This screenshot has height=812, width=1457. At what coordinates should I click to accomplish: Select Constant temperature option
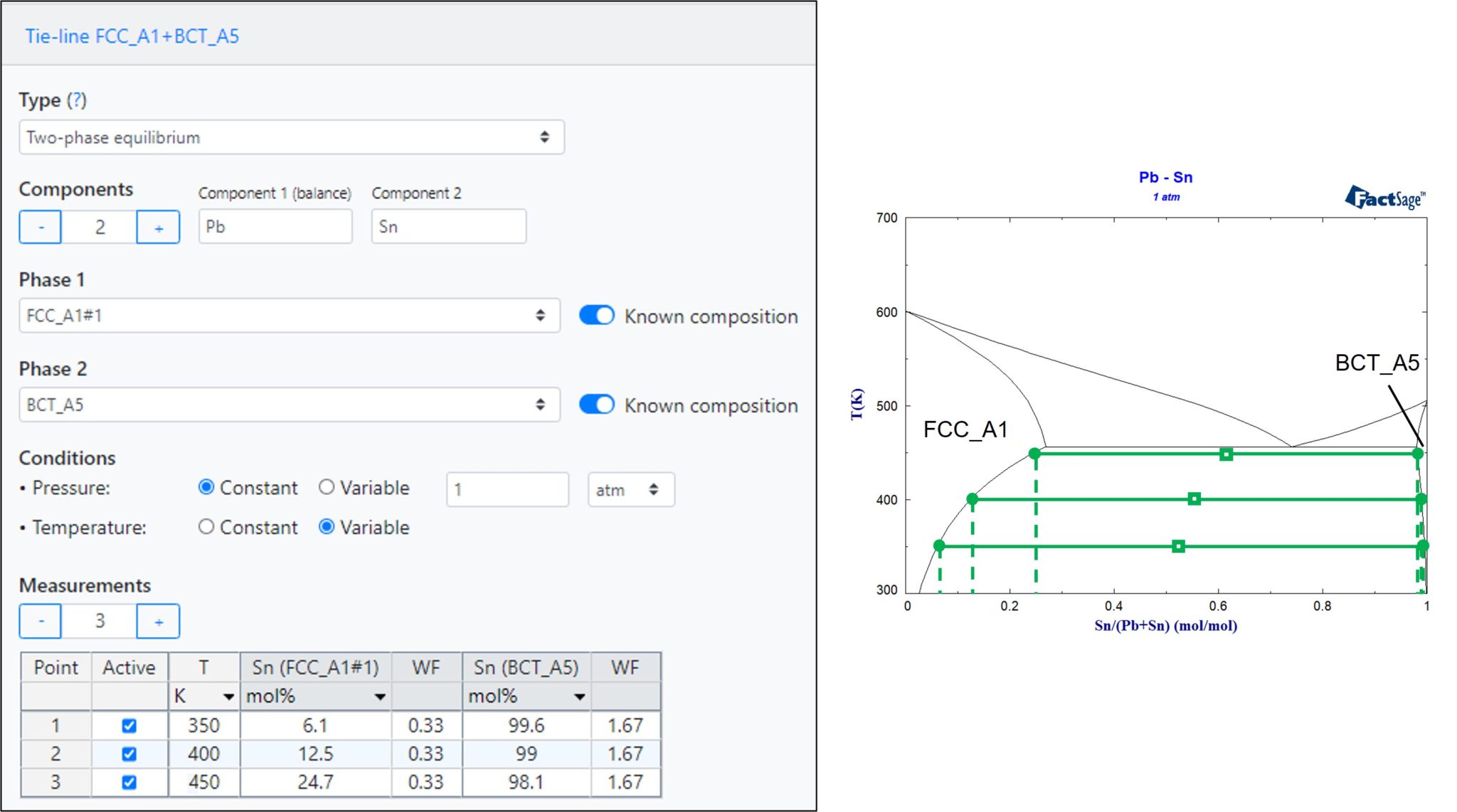(207, 527)
